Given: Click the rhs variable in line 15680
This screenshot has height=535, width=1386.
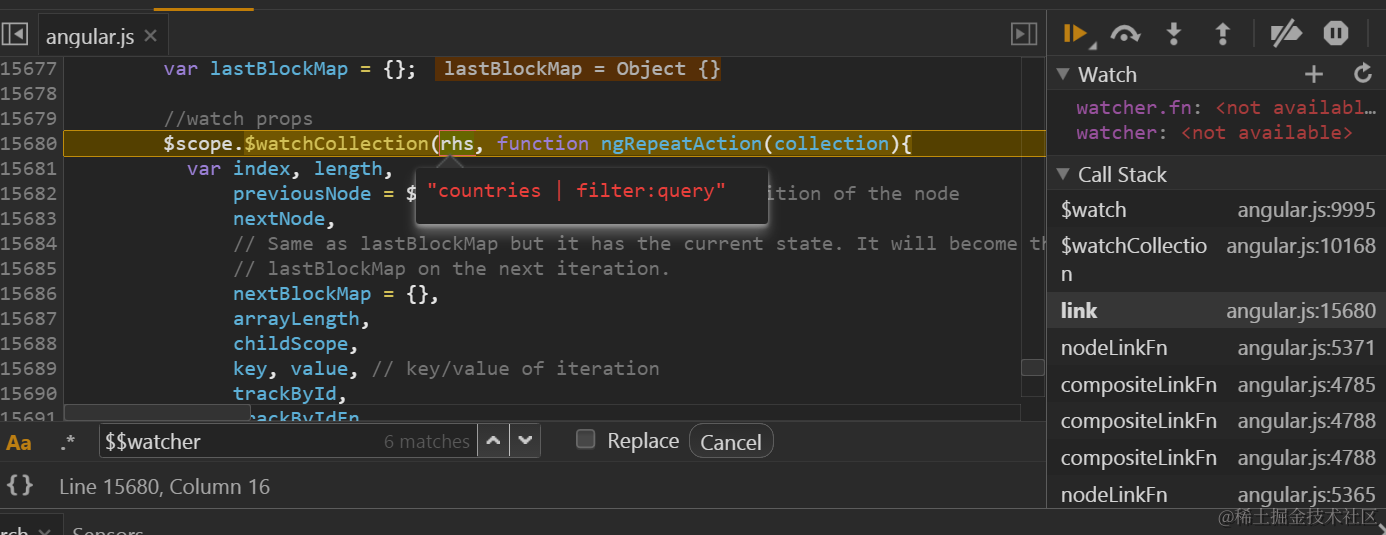Looking at the screenshot, I should click(457, 144).
